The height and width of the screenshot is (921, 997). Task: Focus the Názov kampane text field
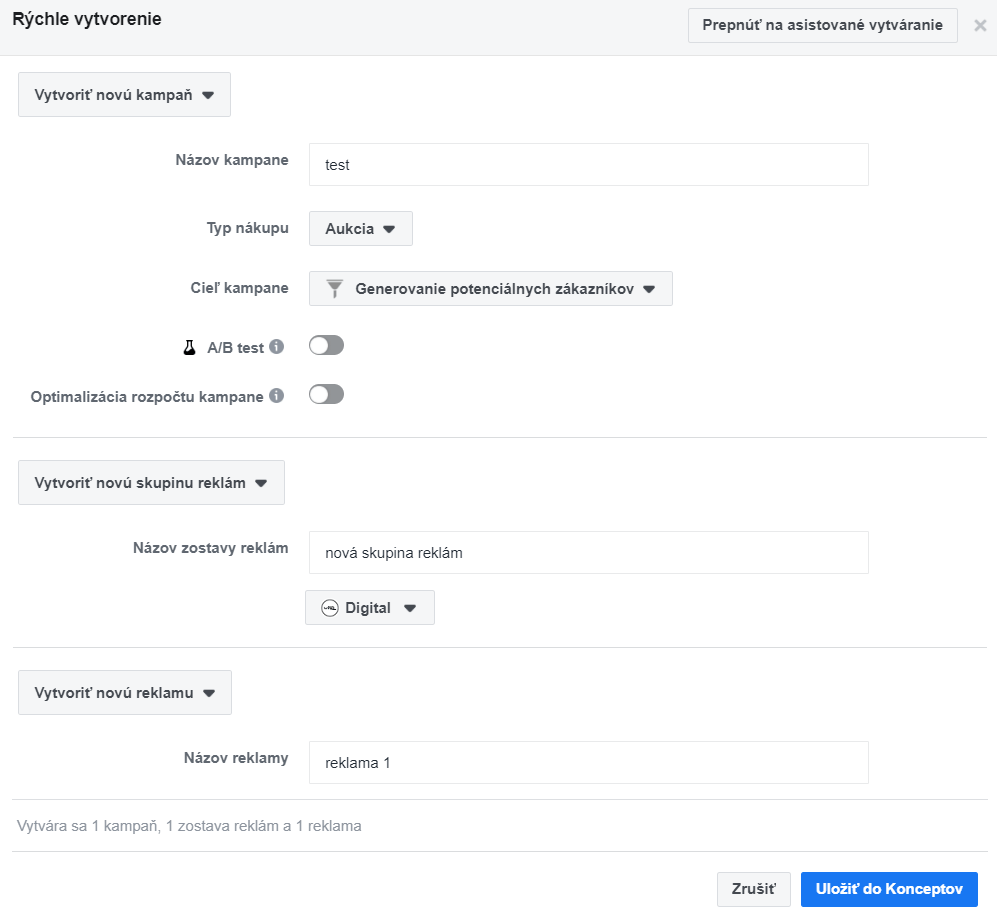[588, 165]
